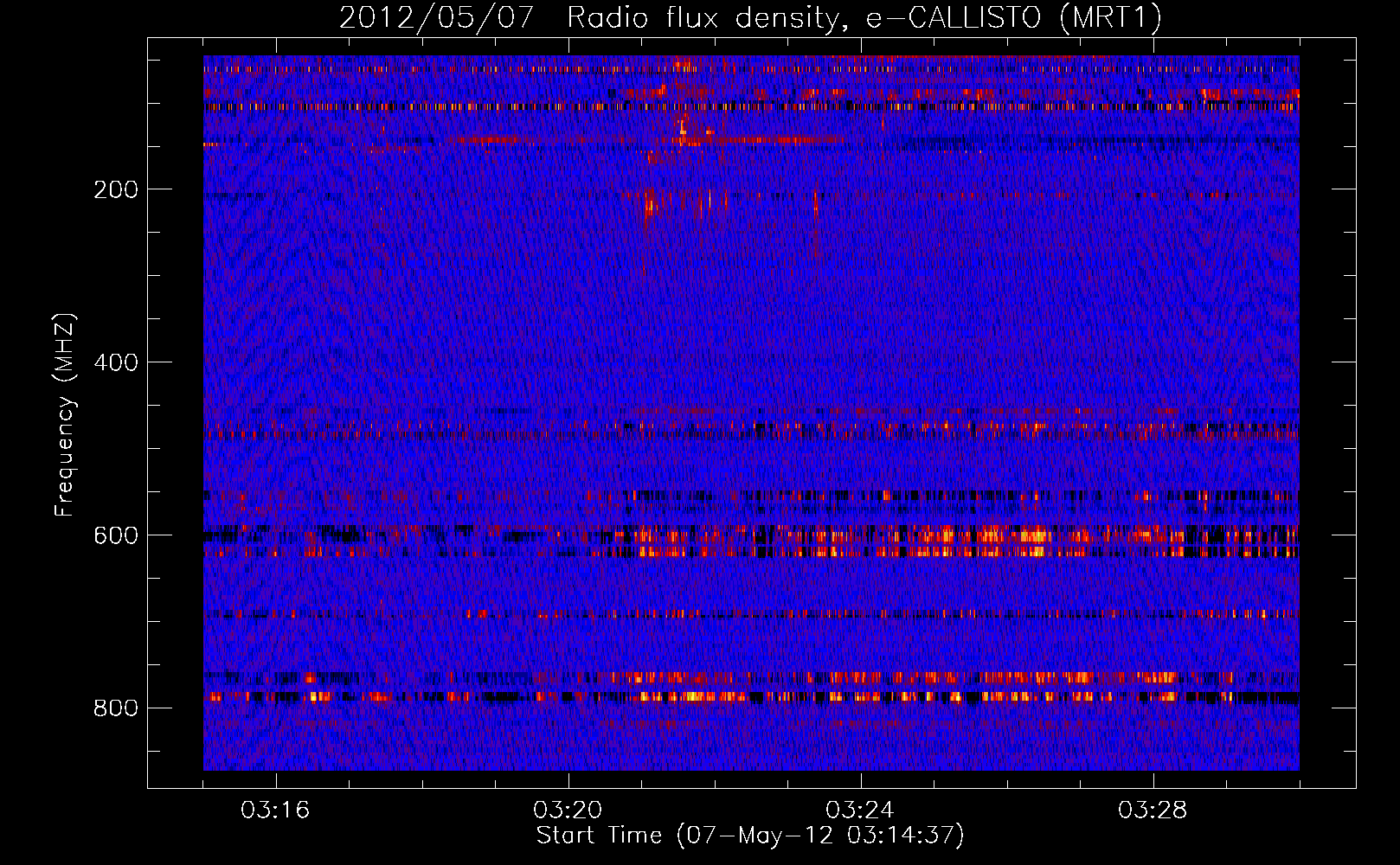Click the 600 frequency tick label
The image size is (1400, 865).
pos(116,535)
